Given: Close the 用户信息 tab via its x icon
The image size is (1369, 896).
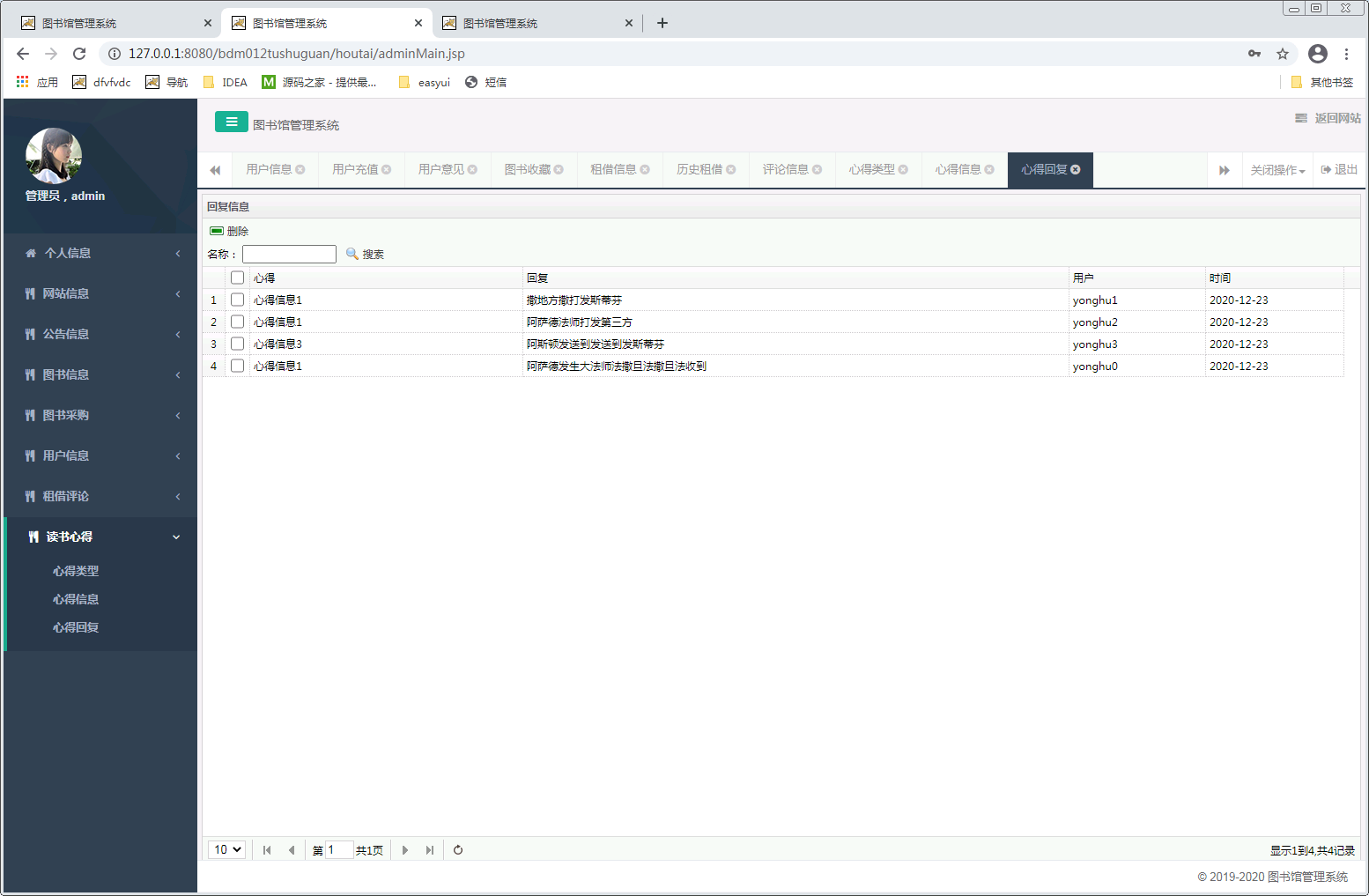Looking at the screenshot, I should tap(300, 169).
